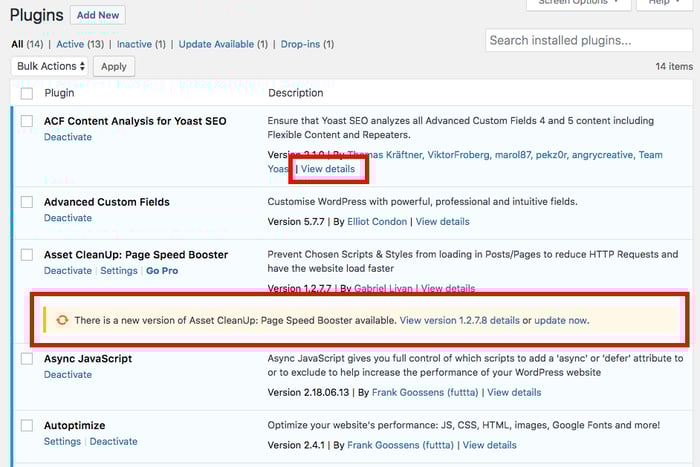Tick the Advanced Custom Fields checkbox
700x467 pixels.
[x=27, y=202]
